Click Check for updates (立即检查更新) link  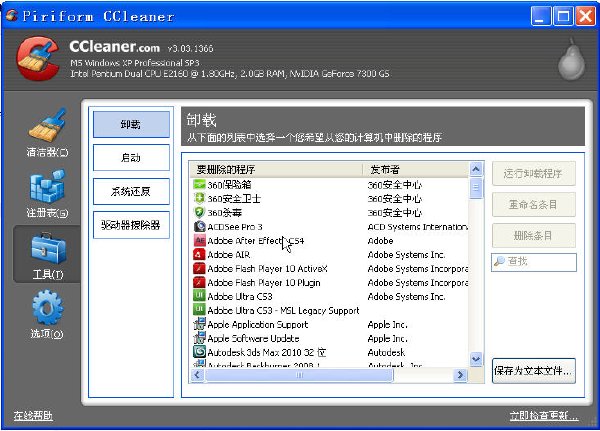[x=544, y=416]
